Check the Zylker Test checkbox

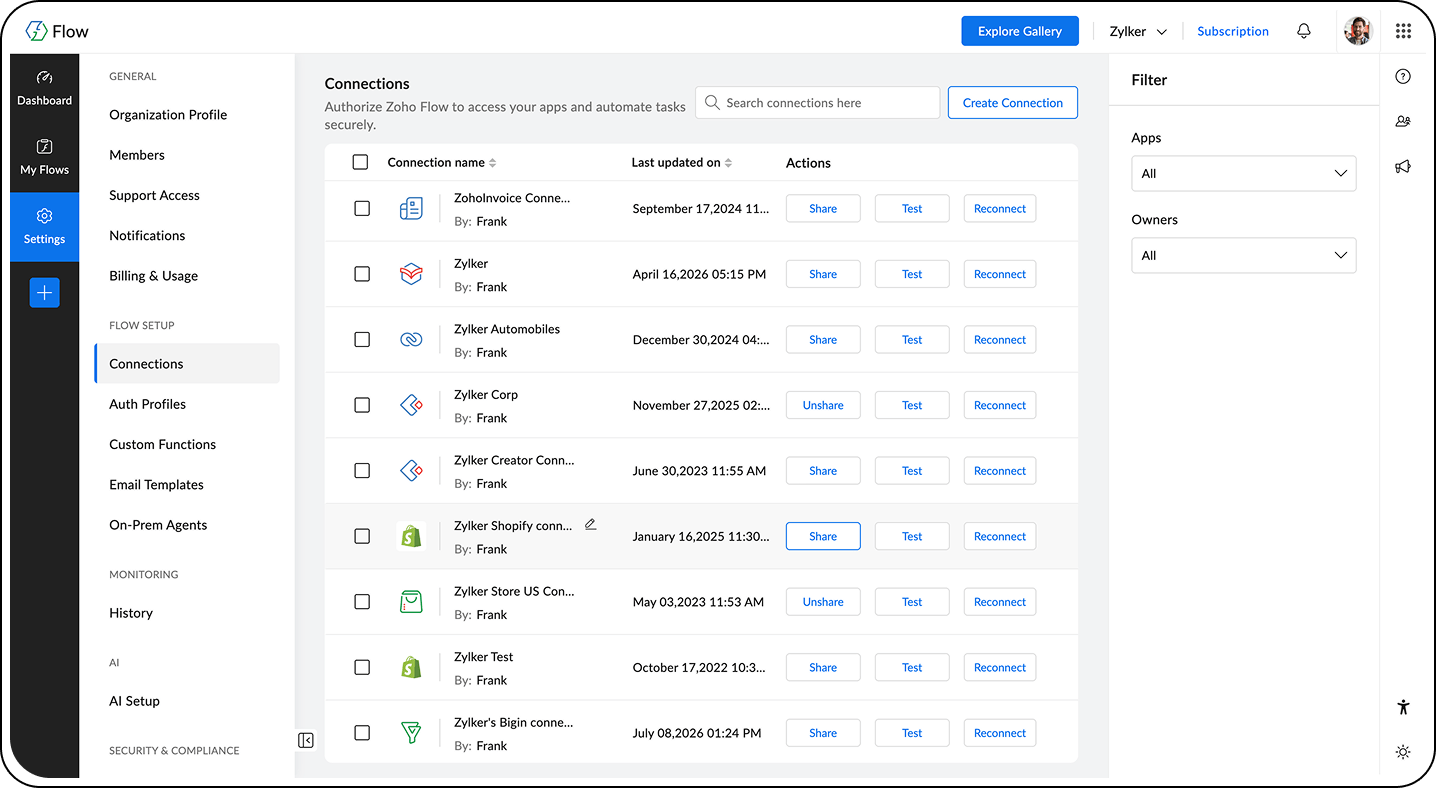click(x=362, y=667)
